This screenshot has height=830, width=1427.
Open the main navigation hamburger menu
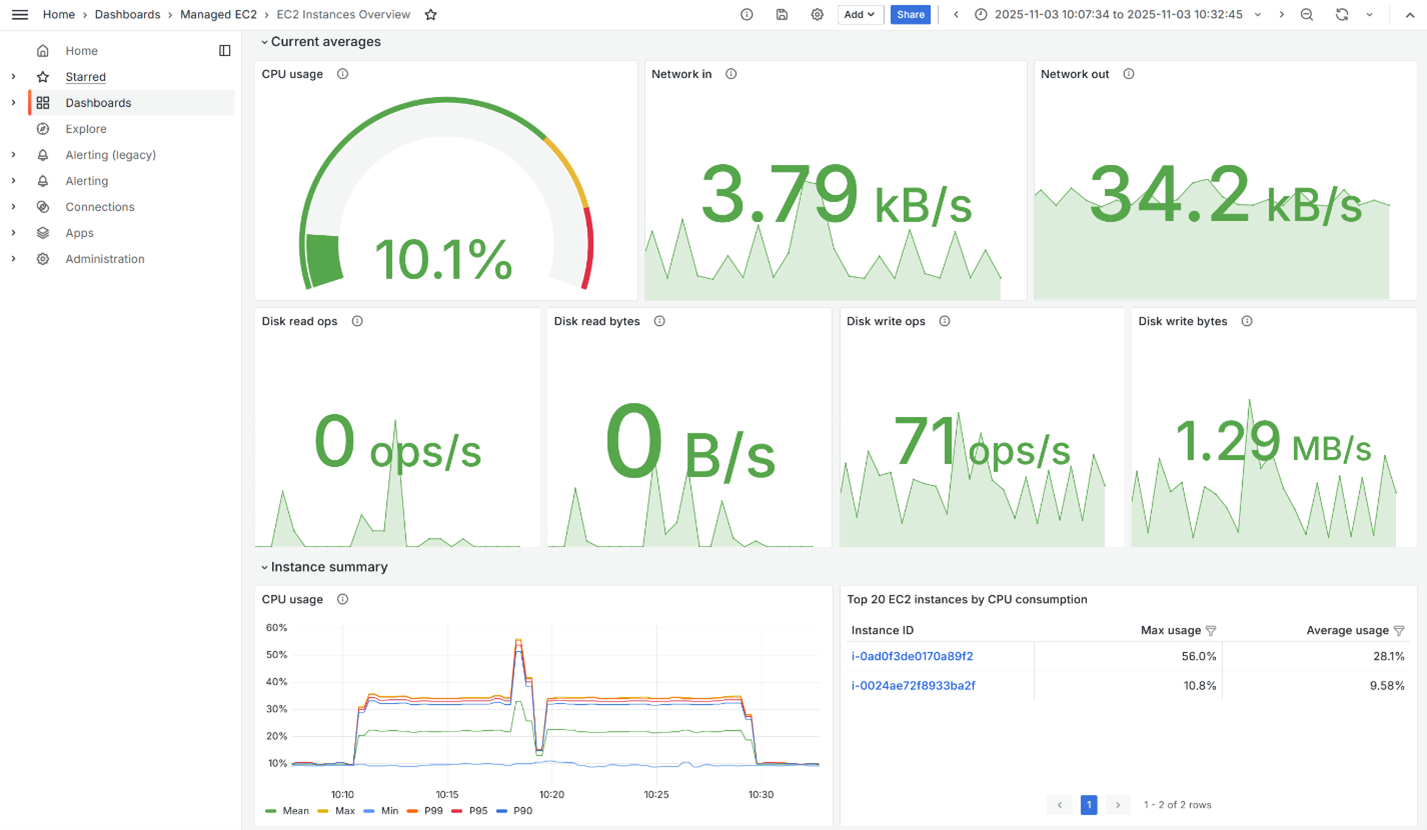click(19, 14)
